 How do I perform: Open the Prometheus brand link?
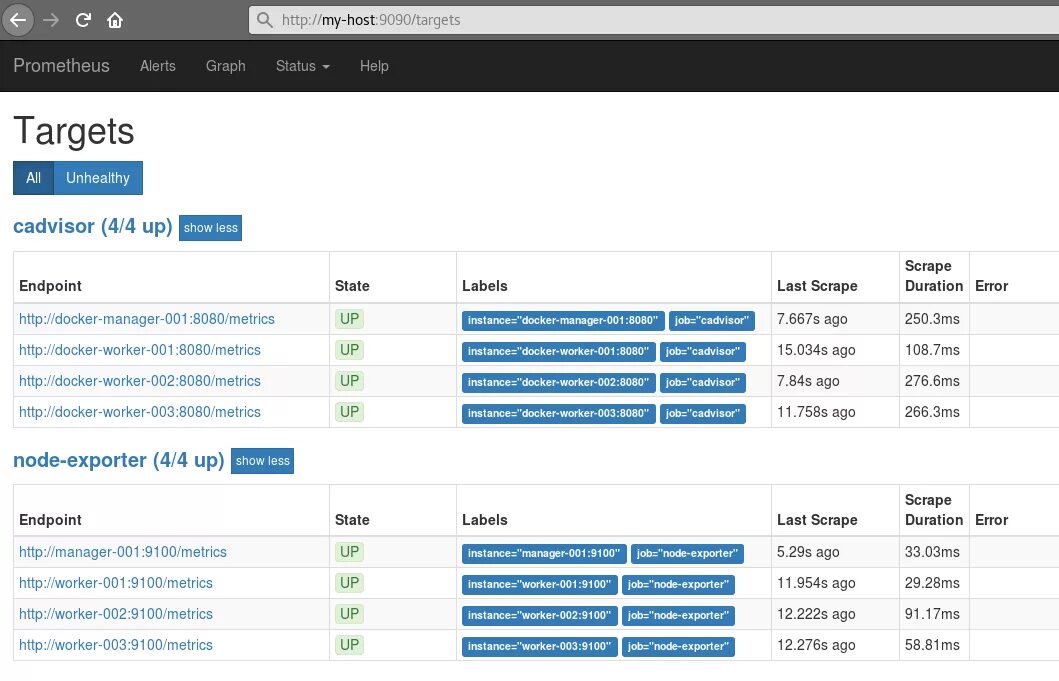(61, 66)
